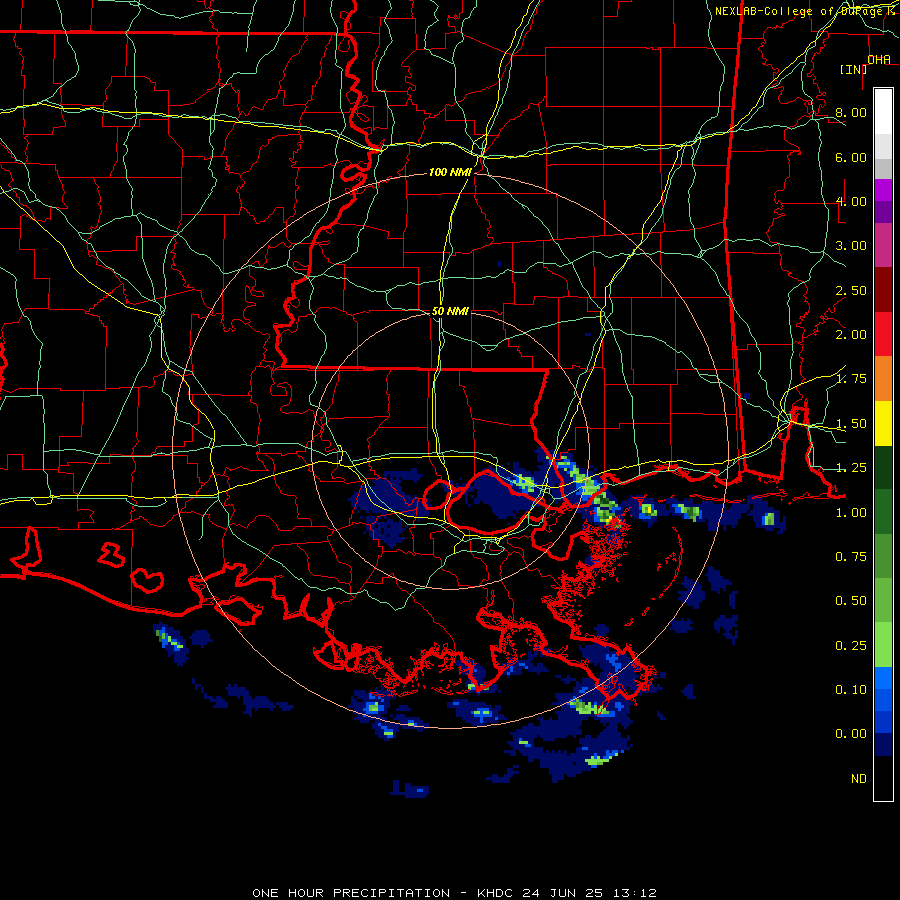Select the pink swatch in the color scale
900x900 pixels.
pyautogui.click(x=883, y=246)
